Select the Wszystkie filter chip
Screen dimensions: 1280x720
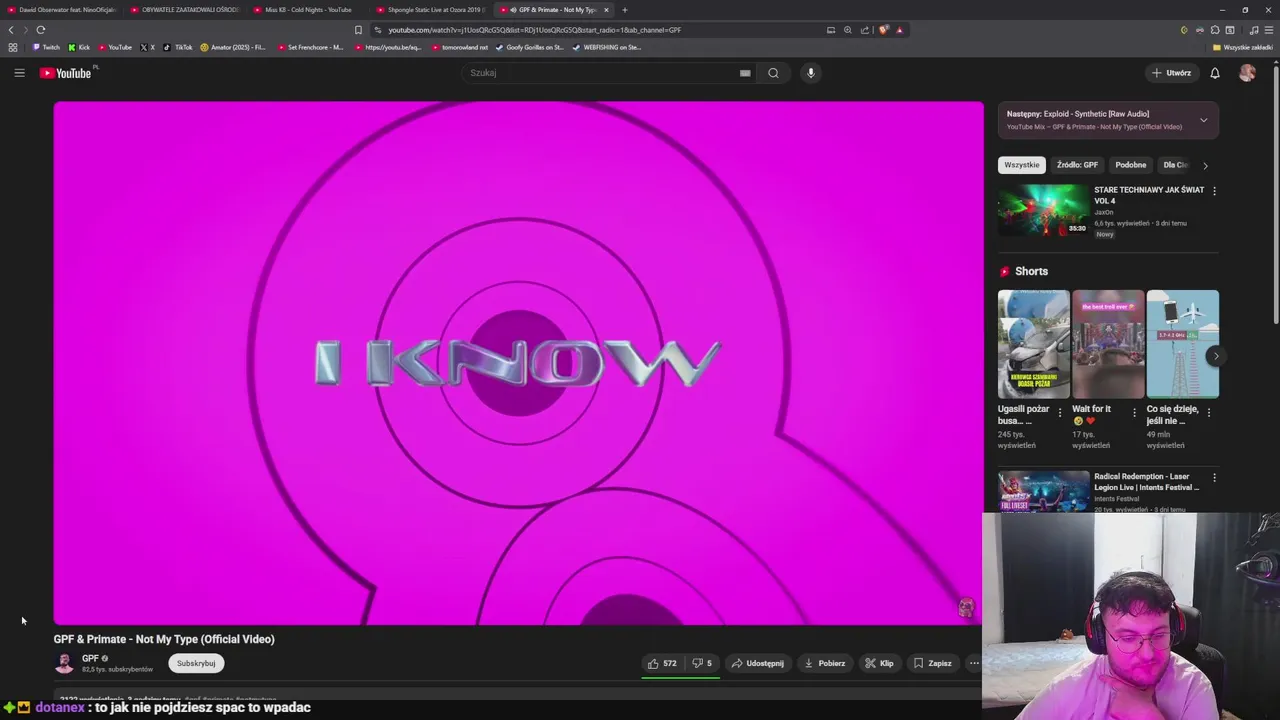point(1022,165)
